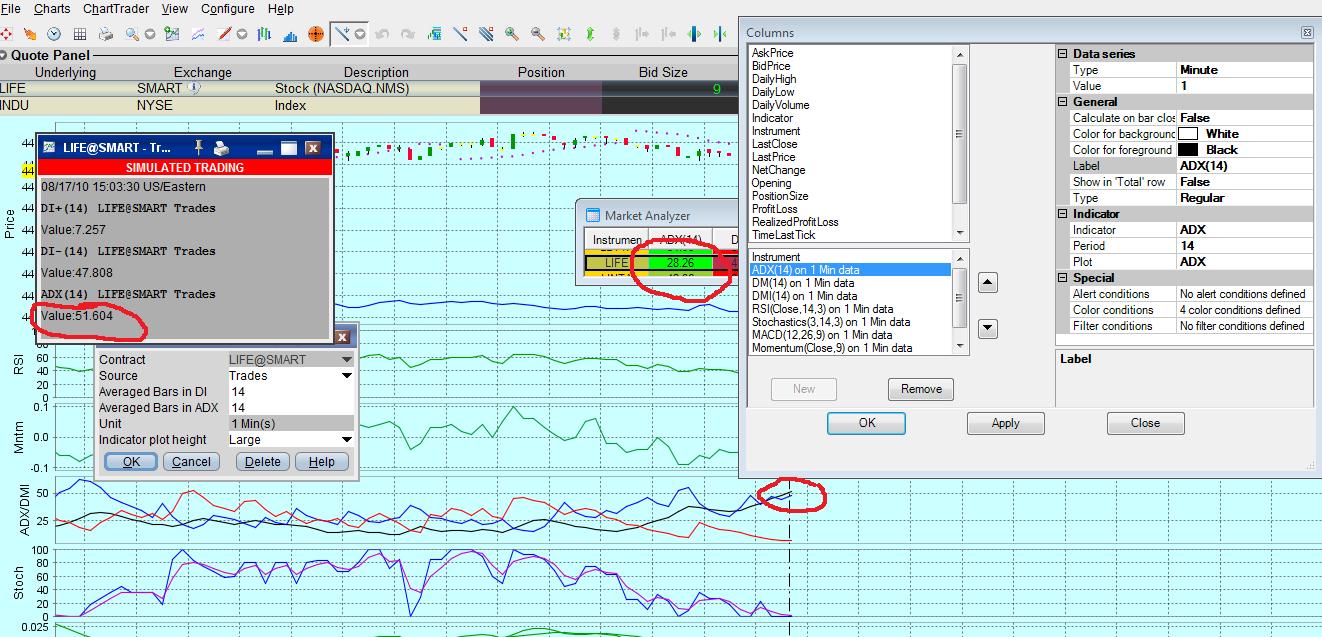This screenshot has height=637, width=1322.
Task: Click Apply button in Columns dialog
Action: pyautogui.click(x=1005, y=423)
